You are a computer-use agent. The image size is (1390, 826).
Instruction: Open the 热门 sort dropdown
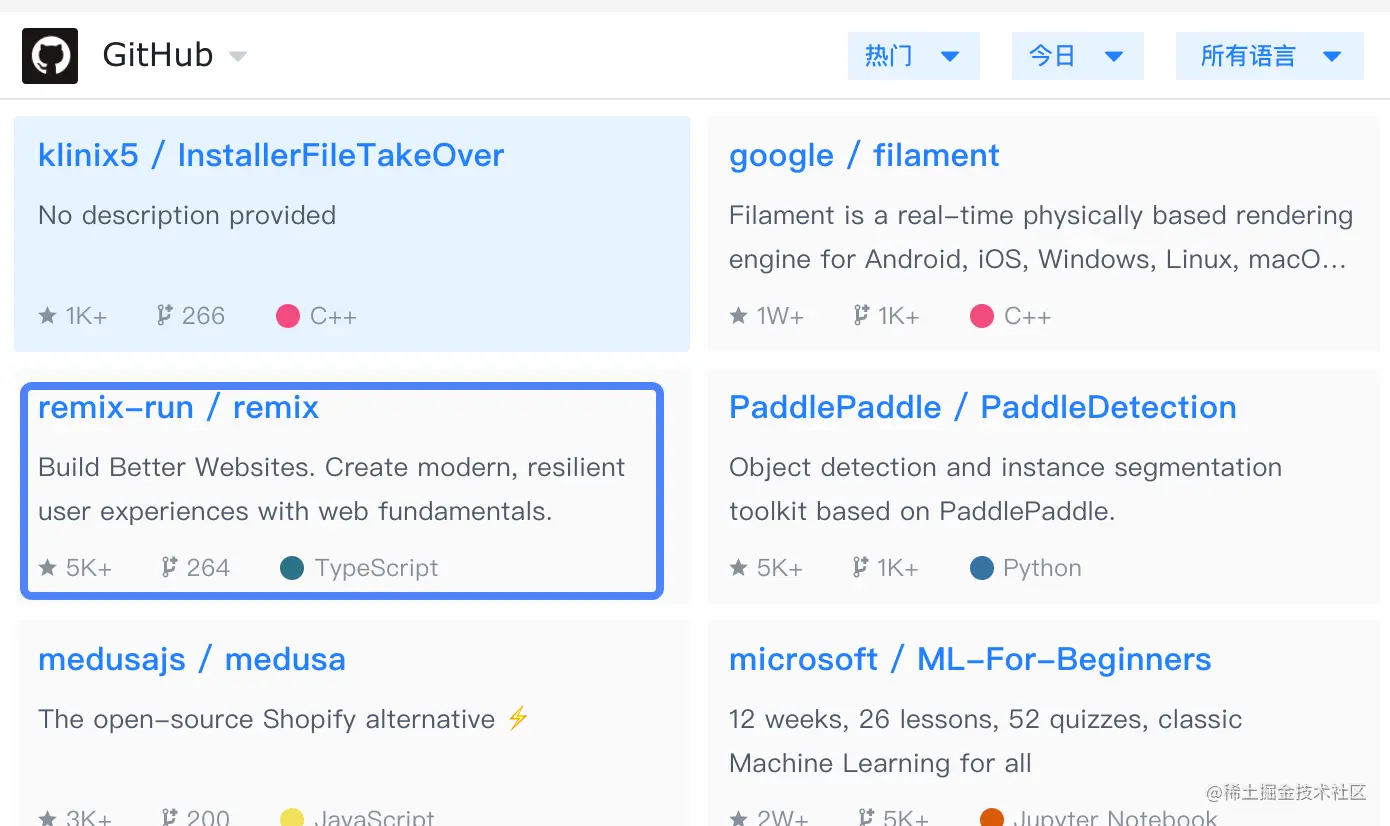pyautogui.click(x=914, y=56)
